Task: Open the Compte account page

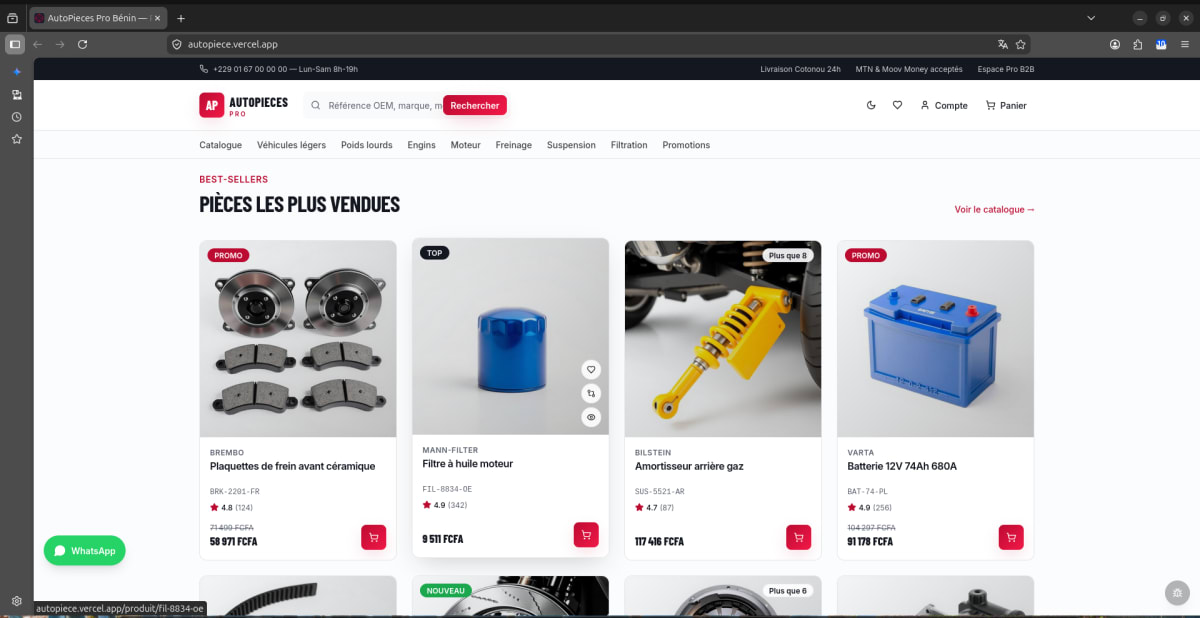Action: (944, 105)
